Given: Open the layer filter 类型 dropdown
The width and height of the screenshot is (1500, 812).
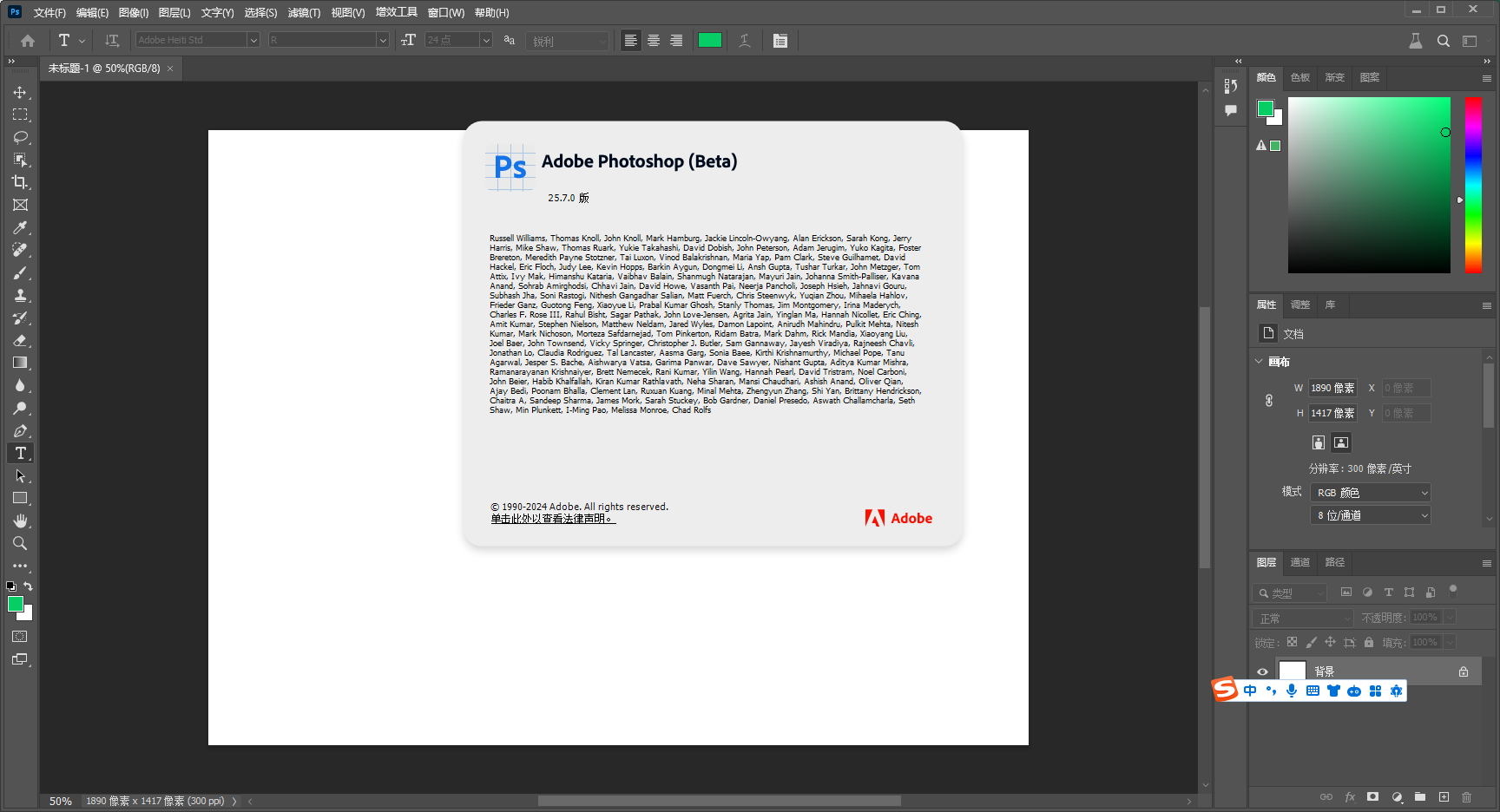Looking at the screenshot, I should 1290,593.
